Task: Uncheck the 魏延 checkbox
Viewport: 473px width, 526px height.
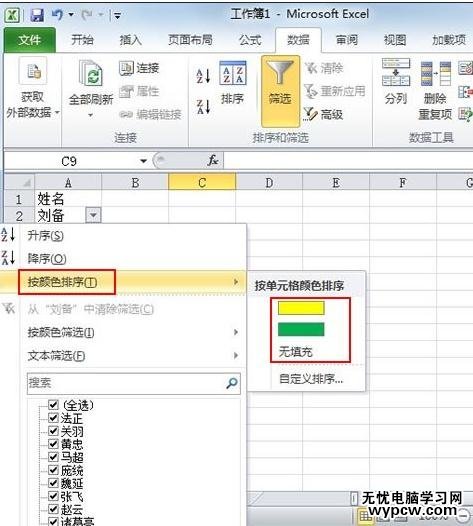Action: click(53, 483)
